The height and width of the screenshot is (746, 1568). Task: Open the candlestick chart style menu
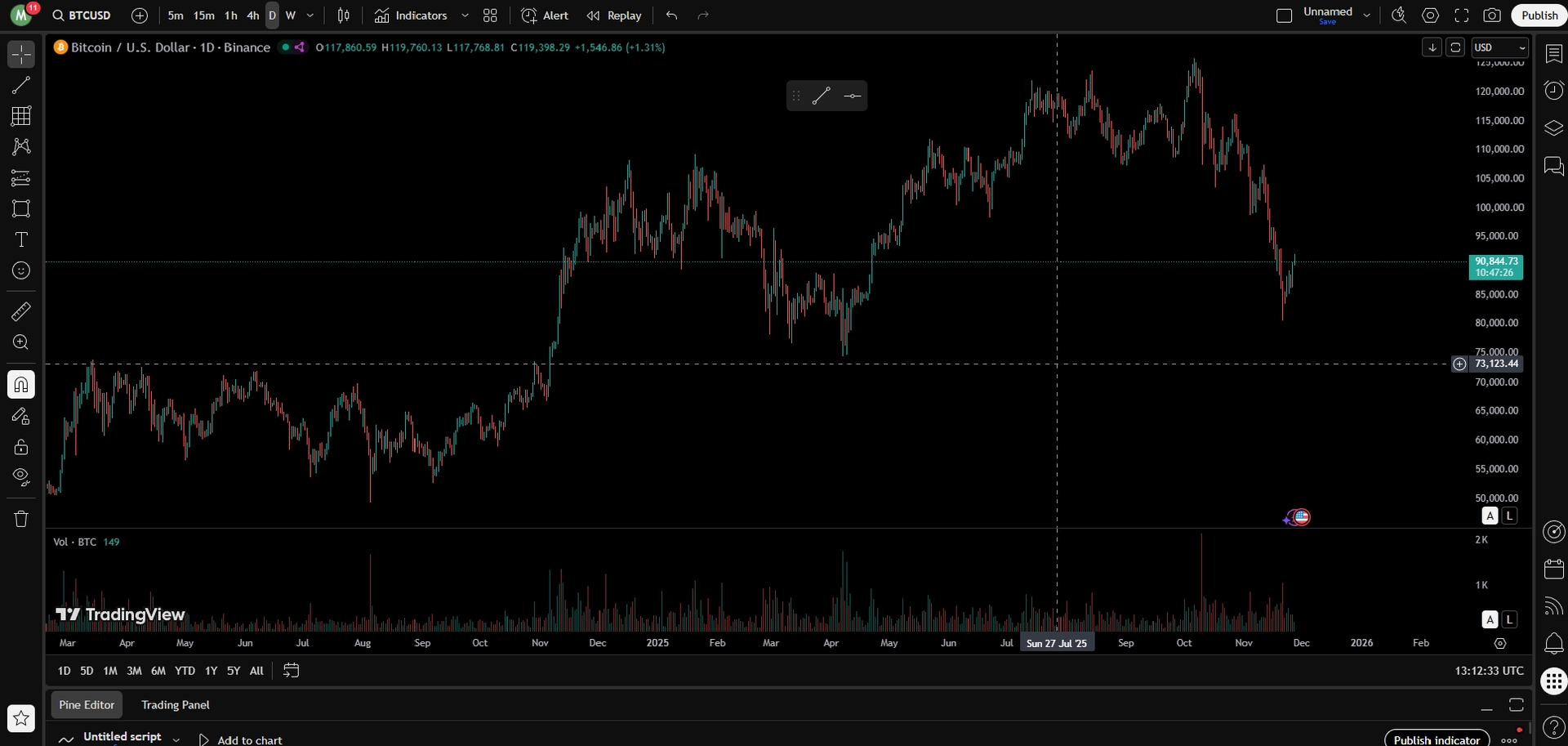click(344, 16)
